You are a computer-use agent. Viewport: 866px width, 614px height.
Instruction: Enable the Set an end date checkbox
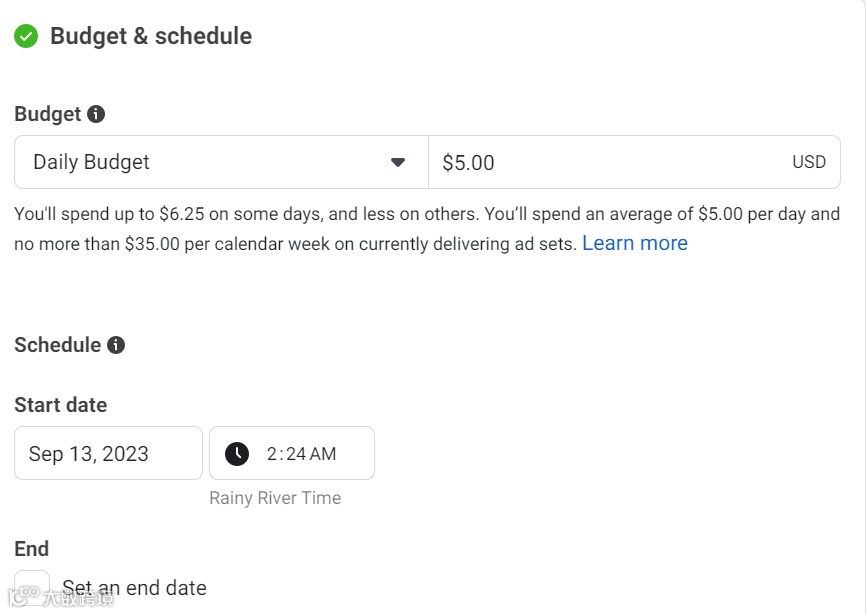32,587
